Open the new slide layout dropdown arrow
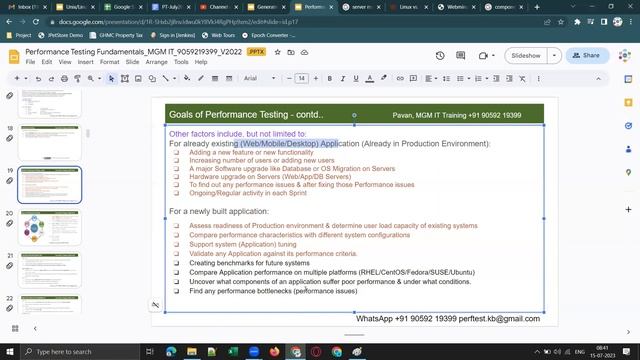 (x=26, y=78)
